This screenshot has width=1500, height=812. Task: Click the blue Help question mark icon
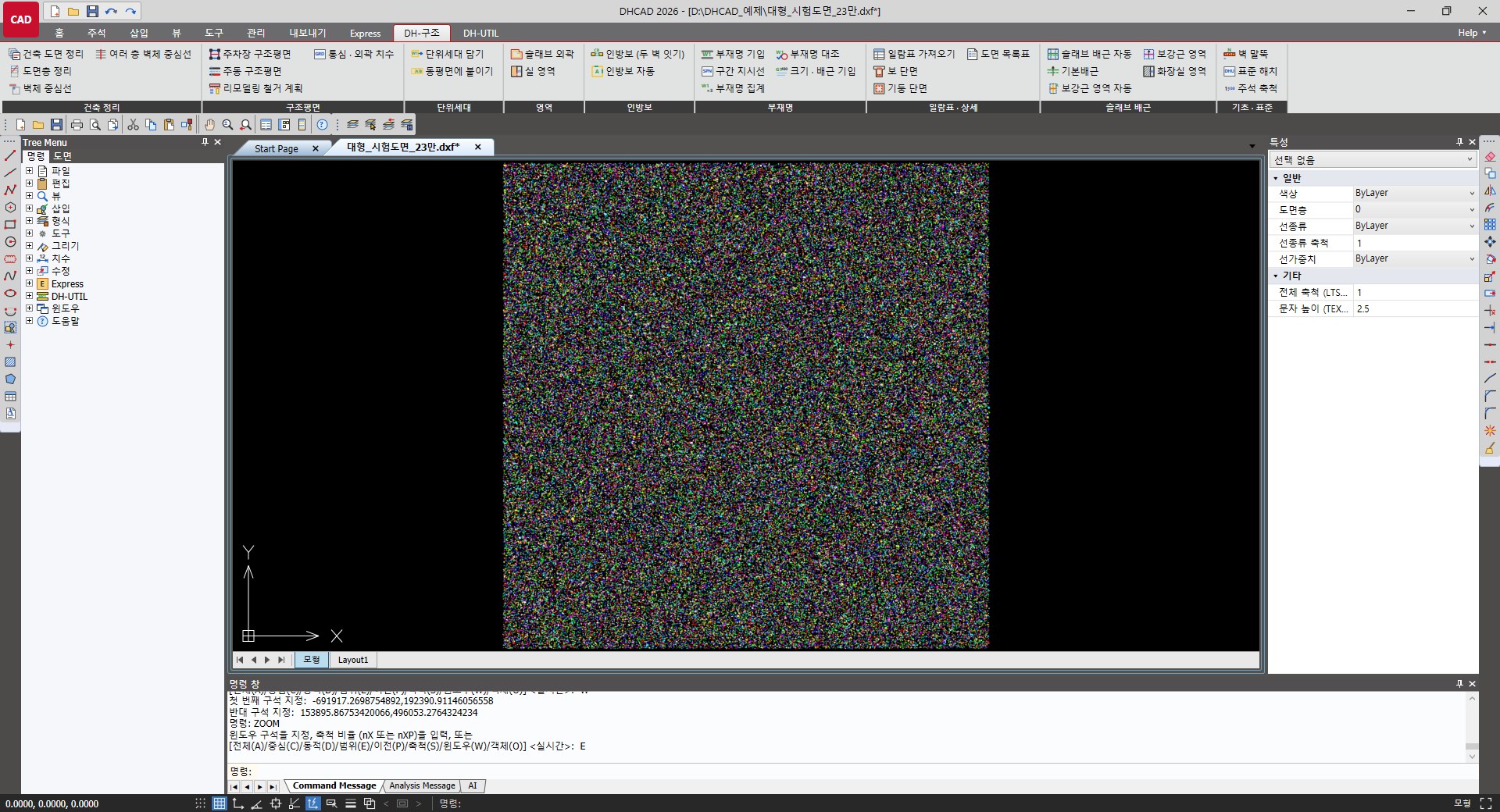coord(322,125)
